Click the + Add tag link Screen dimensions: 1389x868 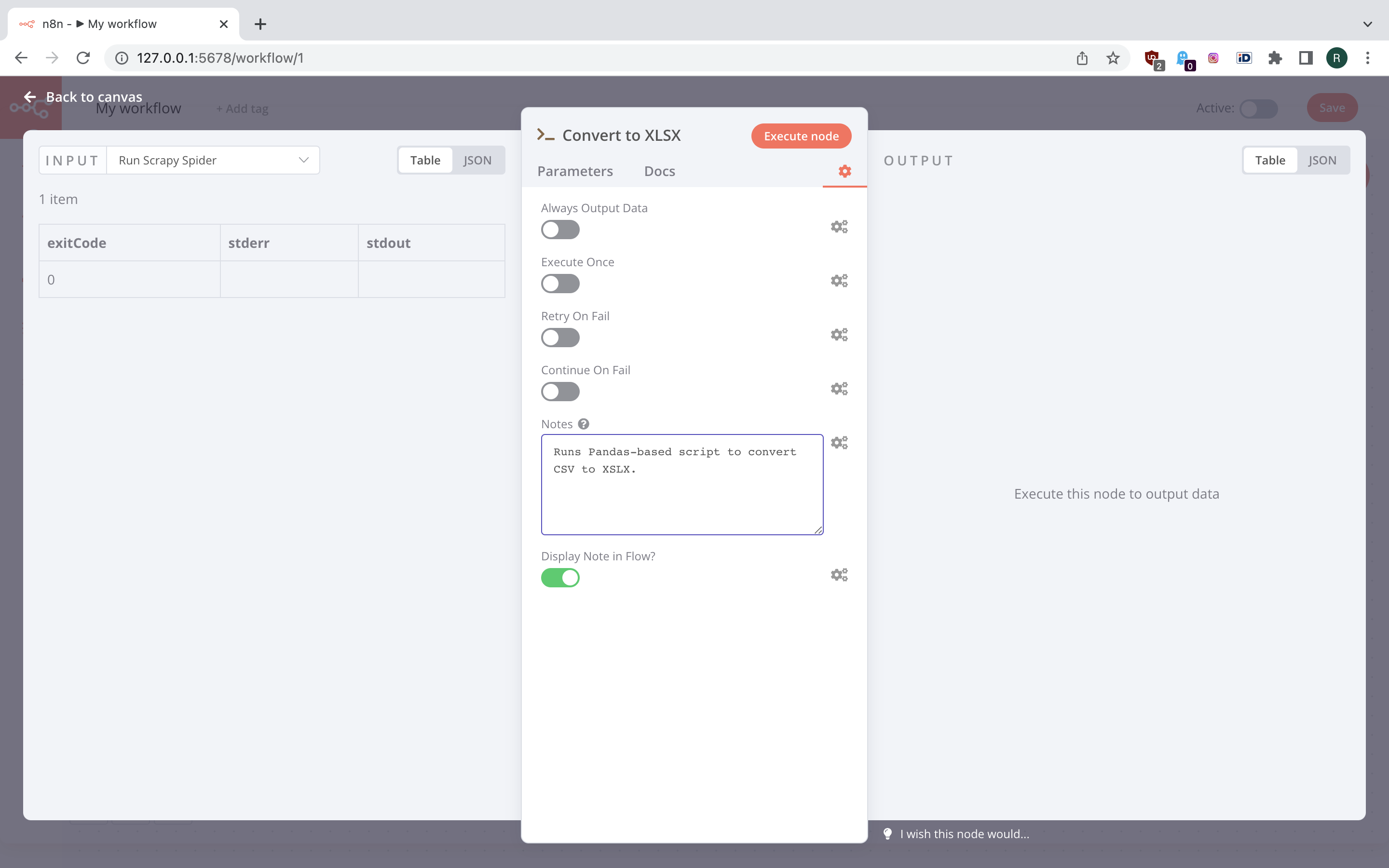tap(242, 108)
